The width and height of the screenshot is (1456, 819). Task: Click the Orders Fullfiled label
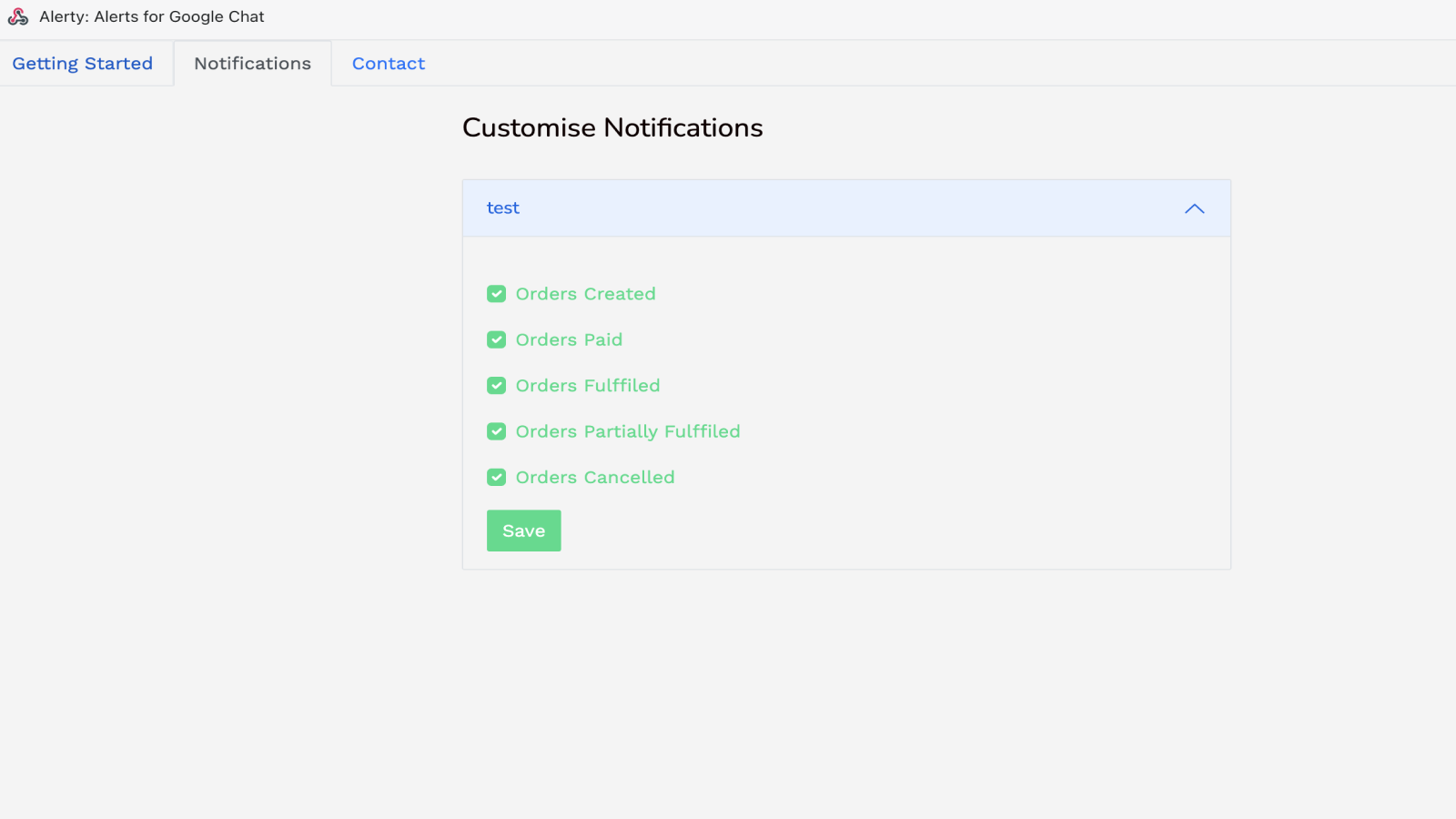point(587,385)
